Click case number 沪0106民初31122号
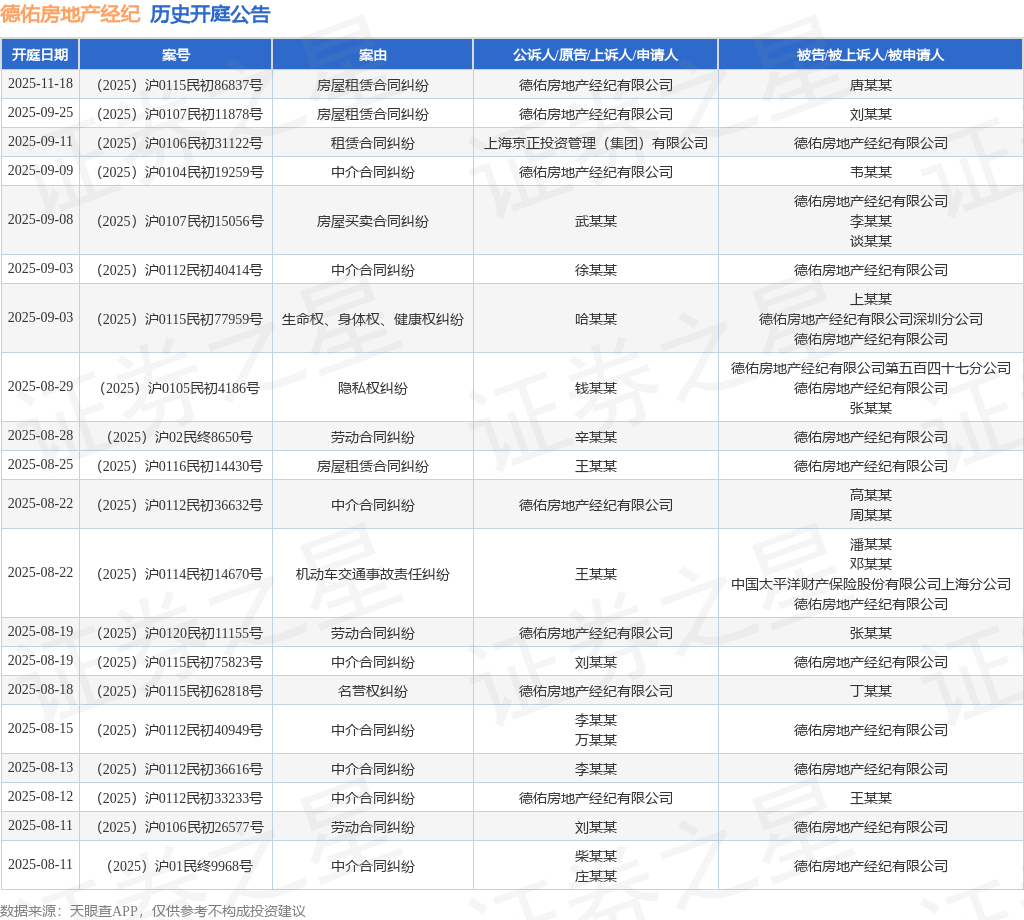1024x920 pixels. pyautogui.click(x=180, y=143)
